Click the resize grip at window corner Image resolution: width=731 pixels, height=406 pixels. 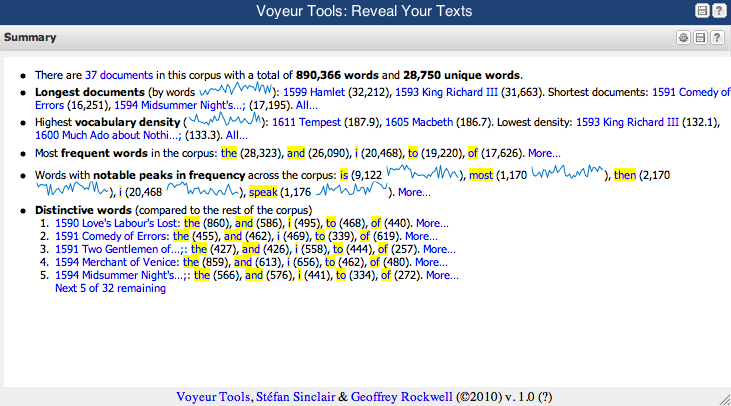[725, 400]
